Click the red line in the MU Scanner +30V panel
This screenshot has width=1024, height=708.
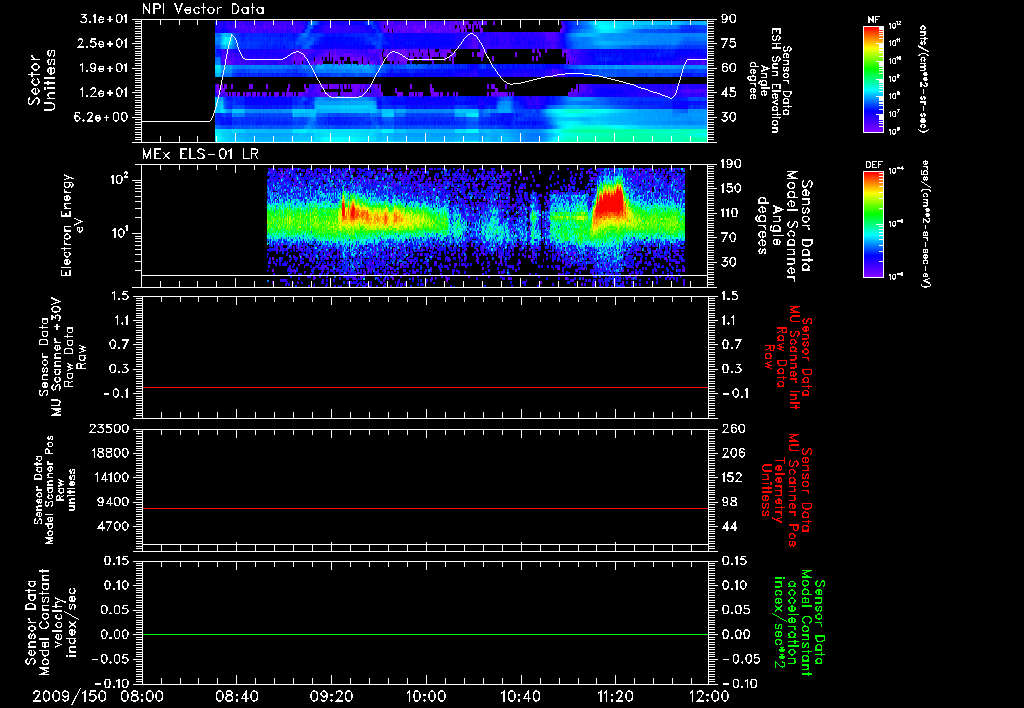click(424, 387)
